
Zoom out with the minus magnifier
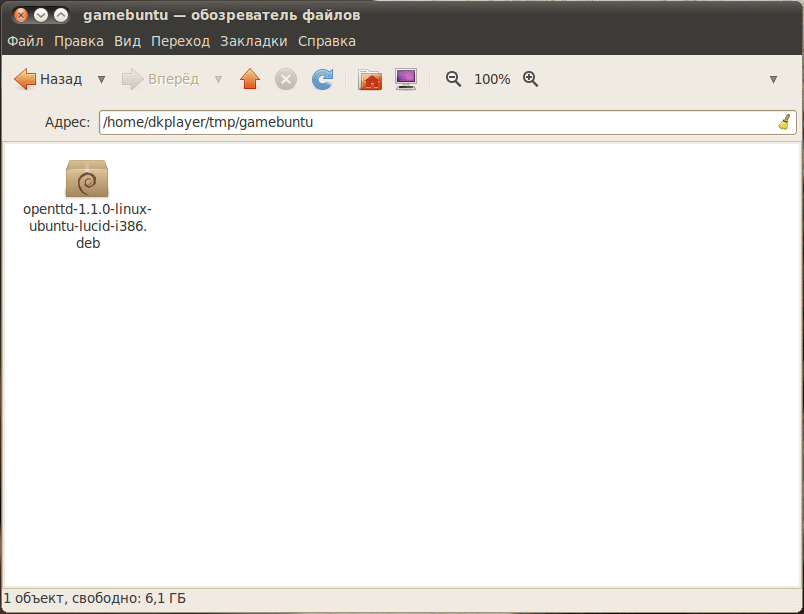pos(453,79)
